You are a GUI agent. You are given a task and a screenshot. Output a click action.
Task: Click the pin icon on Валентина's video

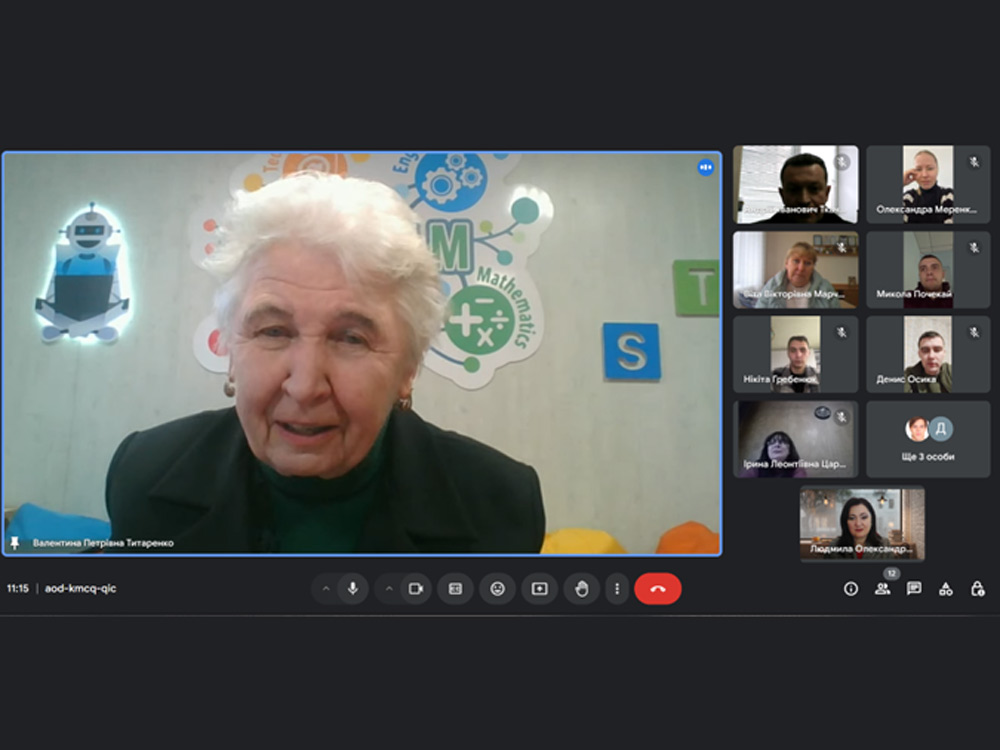[15, 543]
